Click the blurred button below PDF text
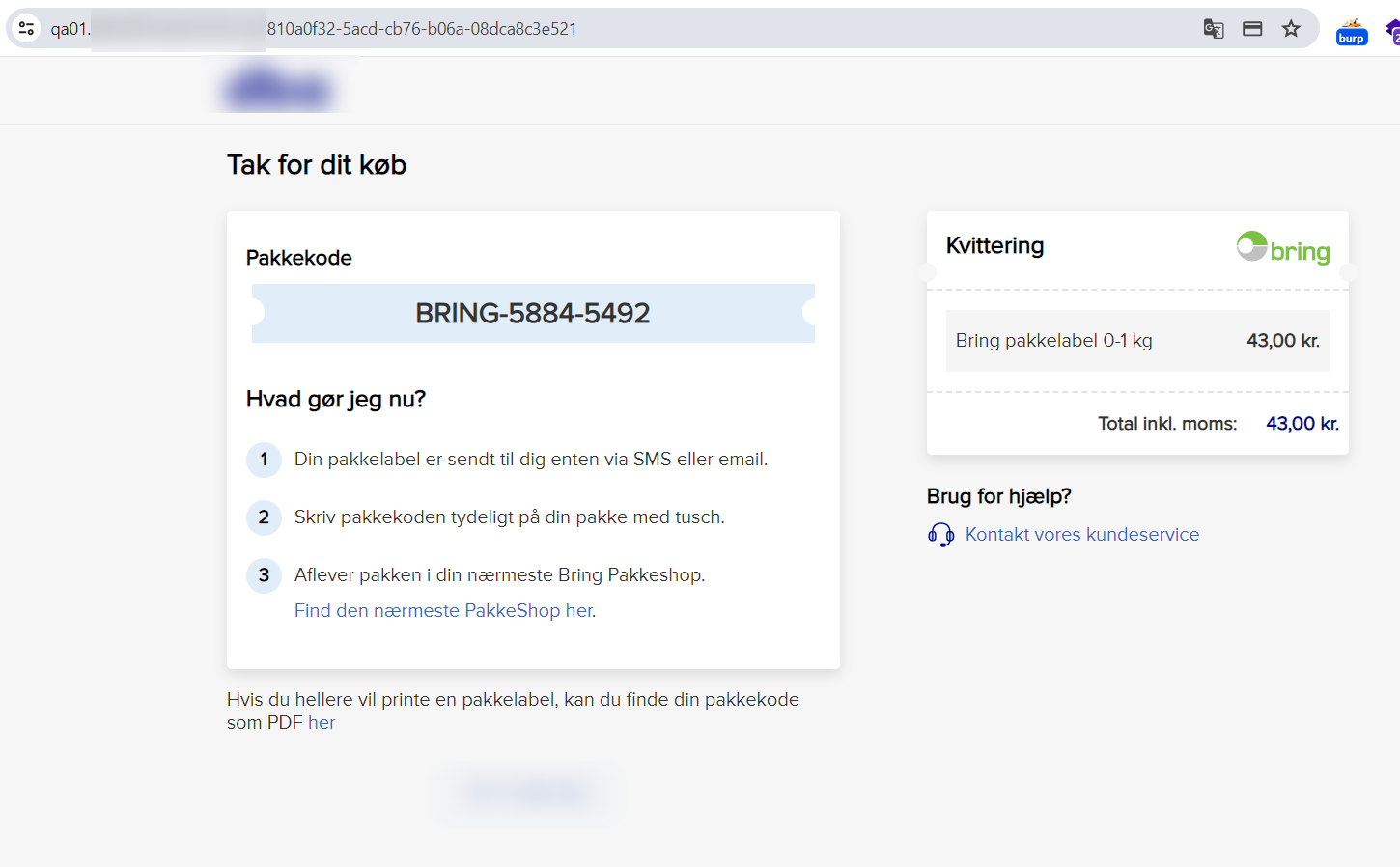1400x867 pixels. tap(527, 794)
